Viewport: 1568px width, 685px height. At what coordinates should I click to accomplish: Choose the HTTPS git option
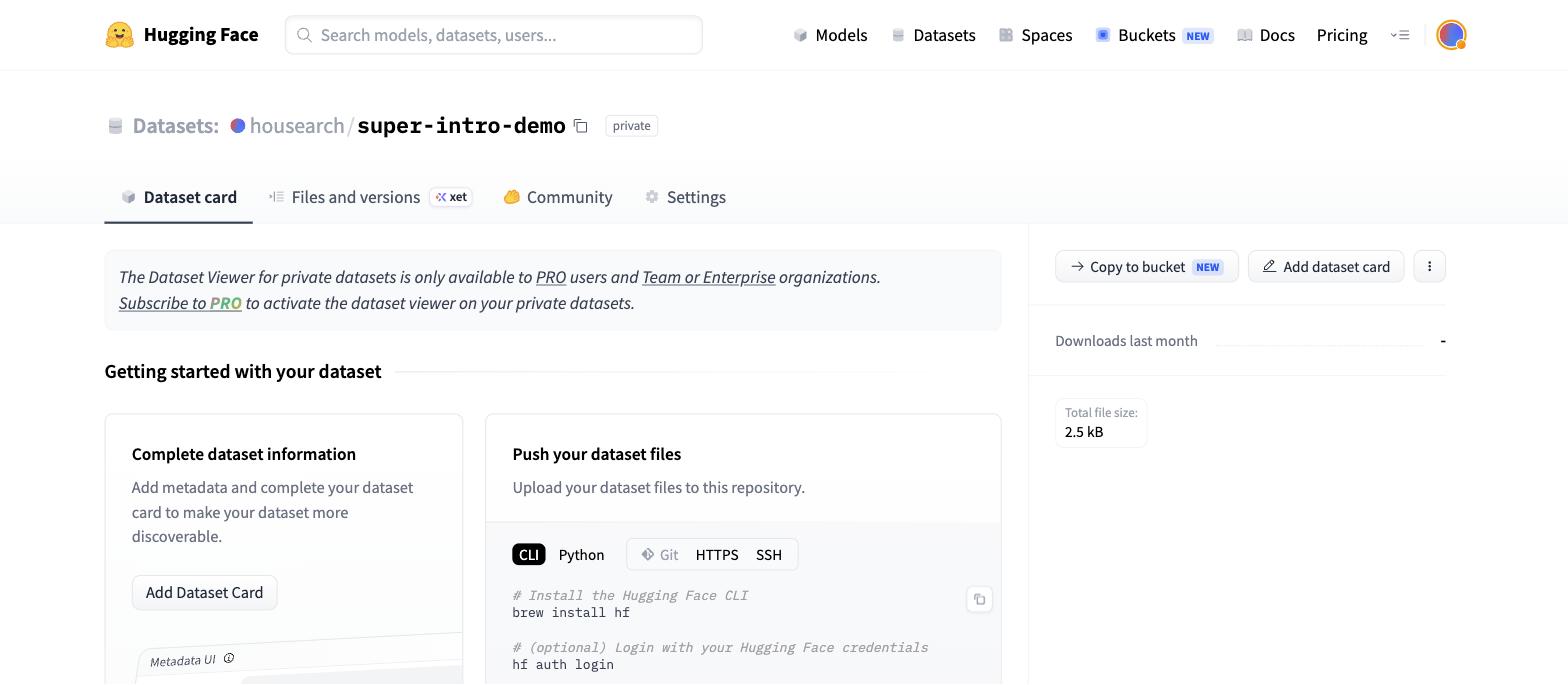tap(717, 555)
